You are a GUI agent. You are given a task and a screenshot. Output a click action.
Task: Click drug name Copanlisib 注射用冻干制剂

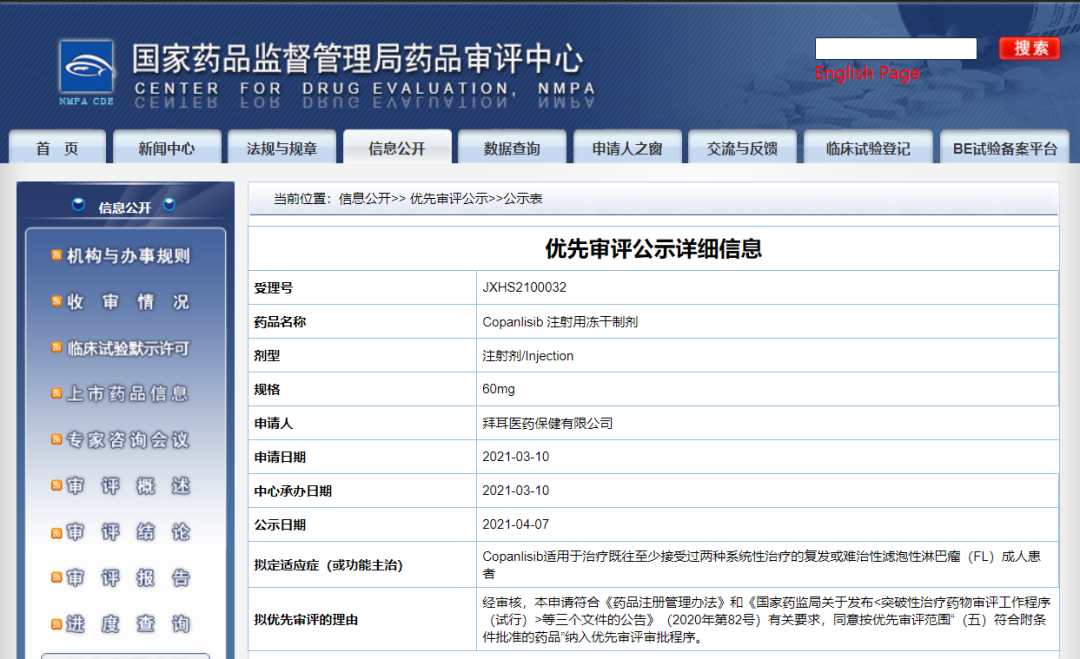pyautogui.click(x=560, y=322)
